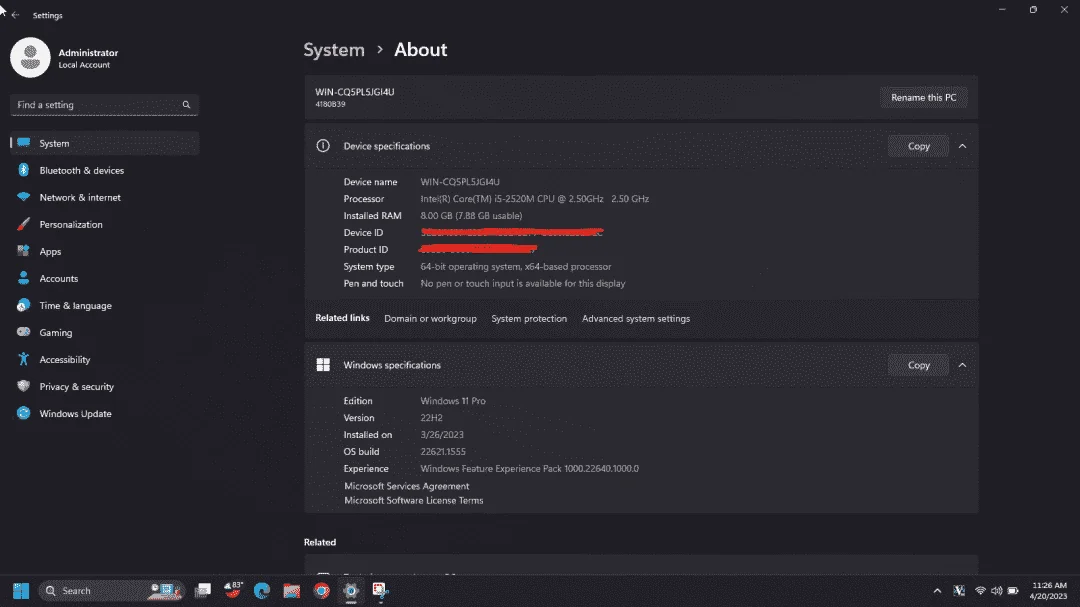1080x607 pixels.
Task: Click the battery tray icon
Action: tap(1013, 590)
